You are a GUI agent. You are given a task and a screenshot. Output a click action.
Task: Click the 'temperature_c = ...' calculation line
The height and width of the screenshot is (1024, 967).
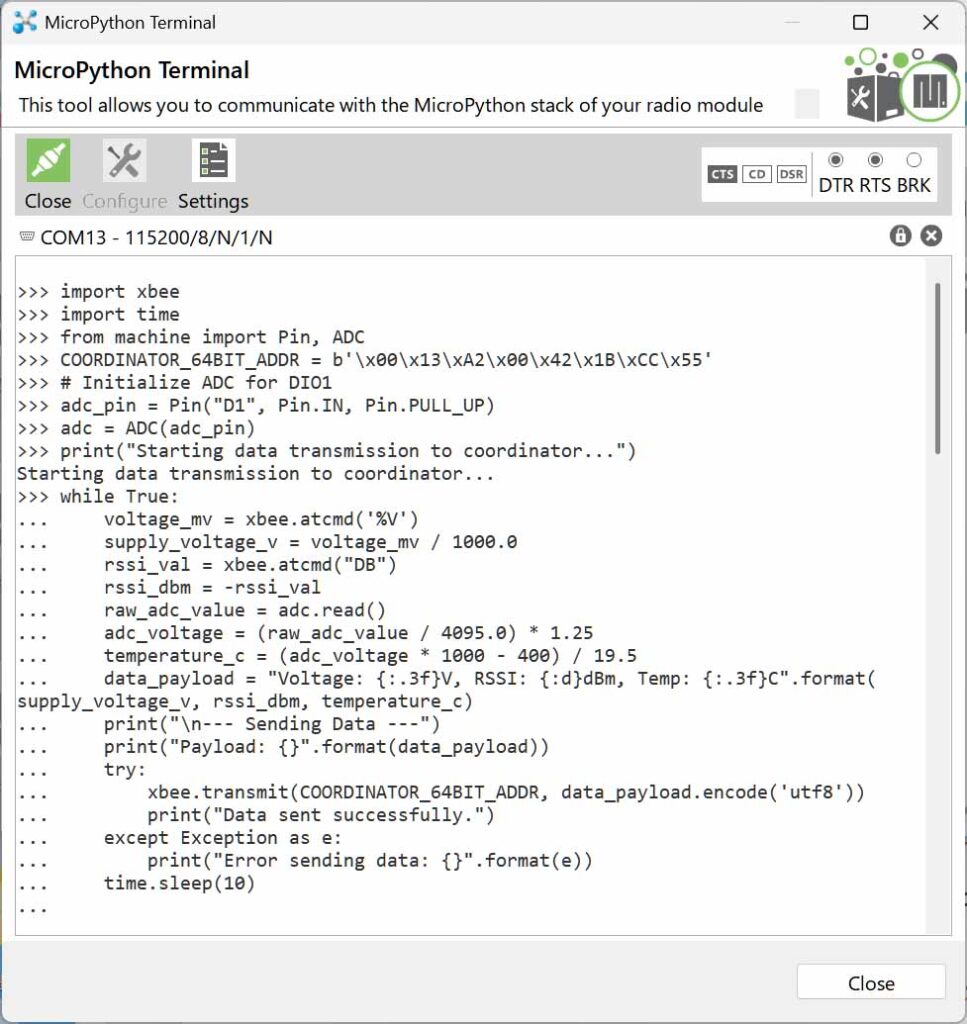pyautogui.click(x=327, y=655)
